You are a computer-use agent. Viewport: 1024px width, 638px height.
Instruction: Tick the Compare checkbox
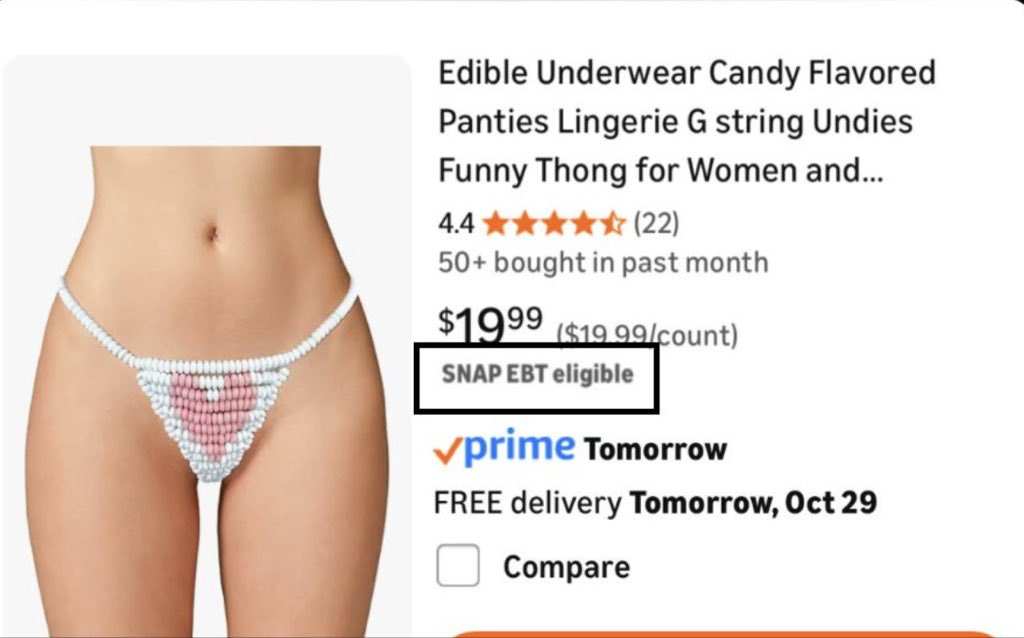(x=458, y=566)
